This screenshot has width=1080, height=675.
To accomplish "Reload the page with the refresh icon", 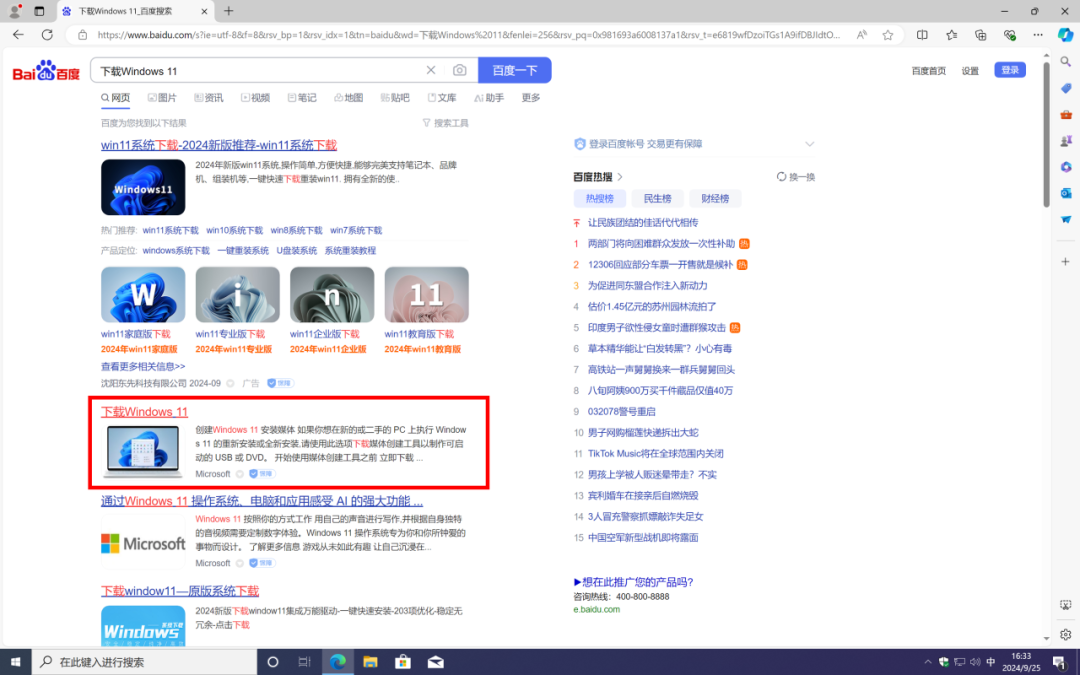I will coord(47,34).
